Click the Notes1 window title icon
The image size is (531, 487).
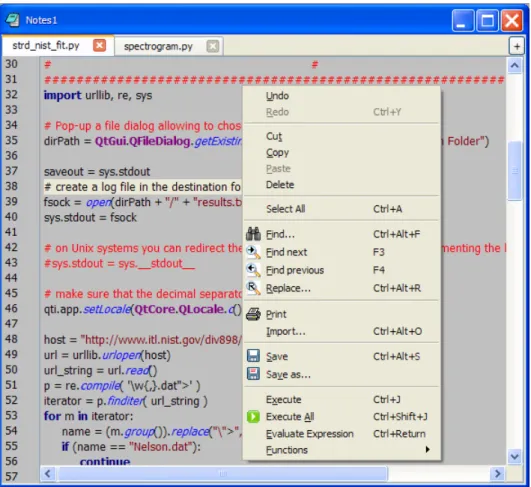(x=13, y=20)
